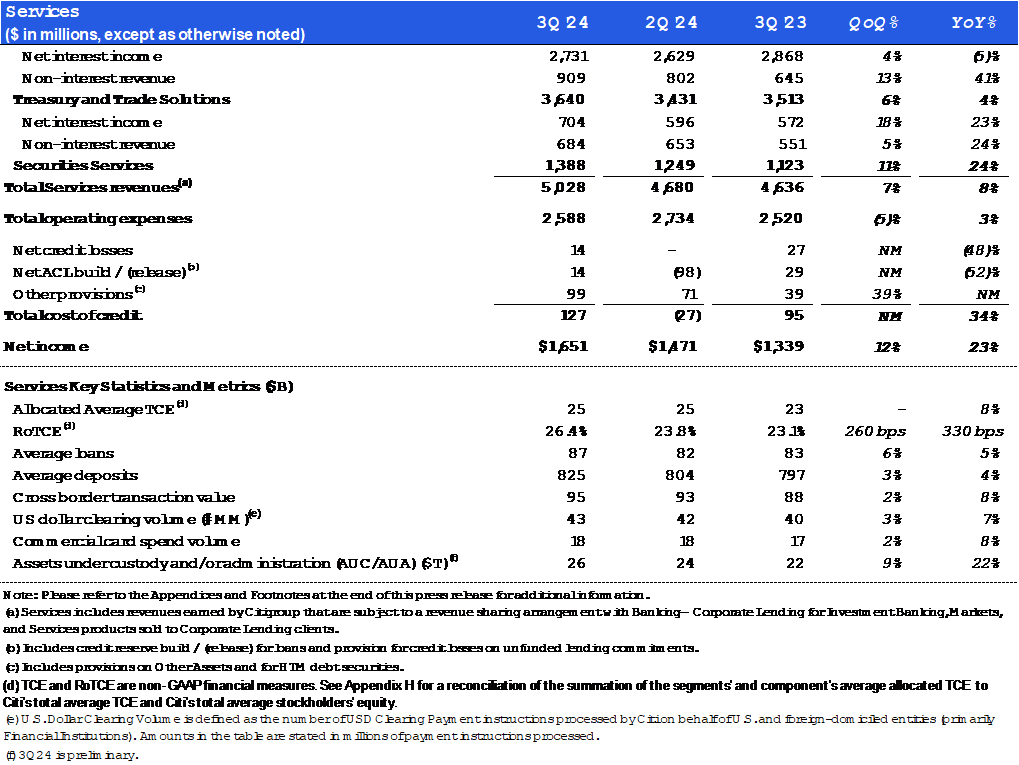Select the "Total operating expenses" row label
1019x765 pixels.
tap(98, 218)
